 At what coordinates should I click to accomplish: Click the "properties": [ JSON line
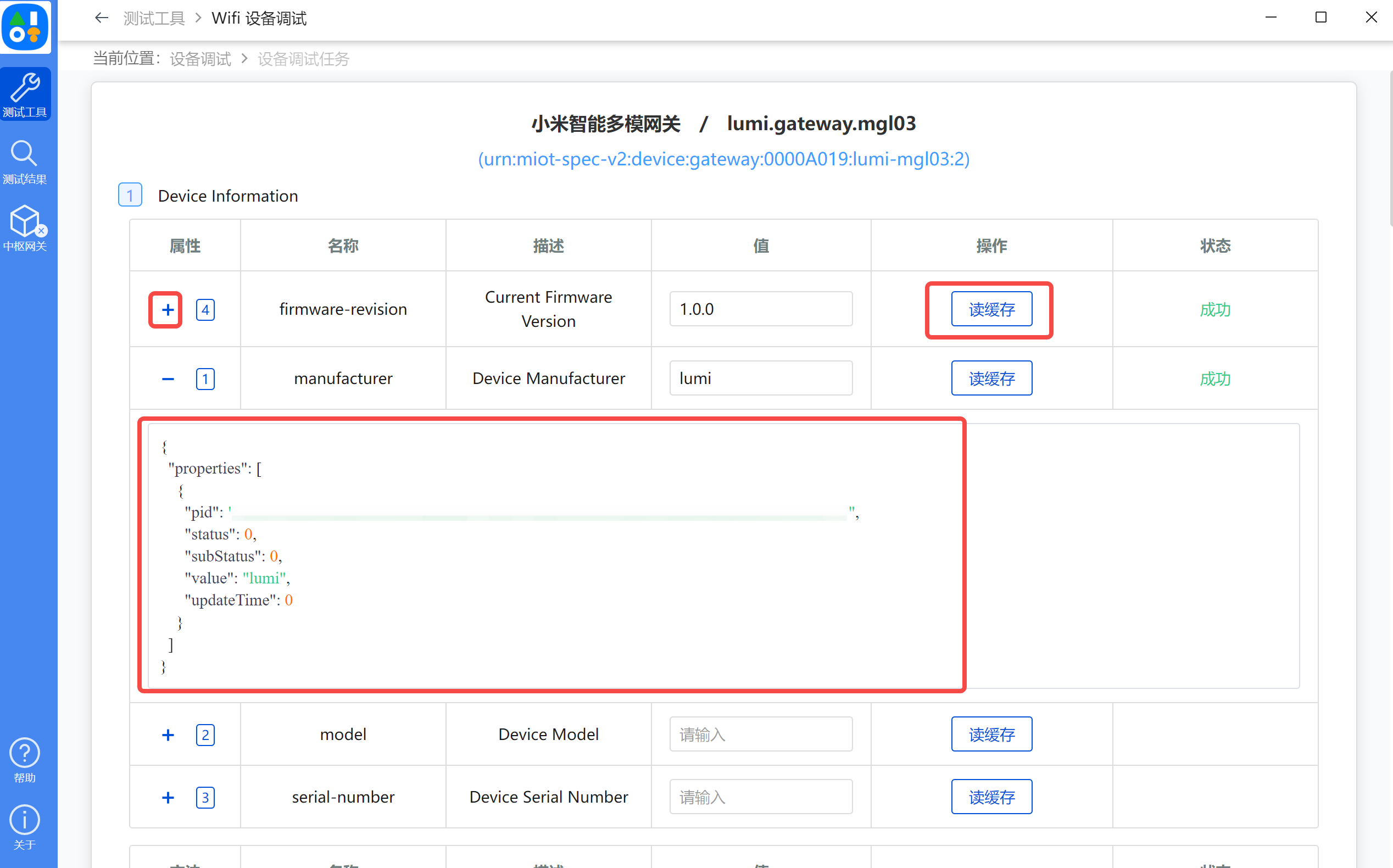coord(215,469)
